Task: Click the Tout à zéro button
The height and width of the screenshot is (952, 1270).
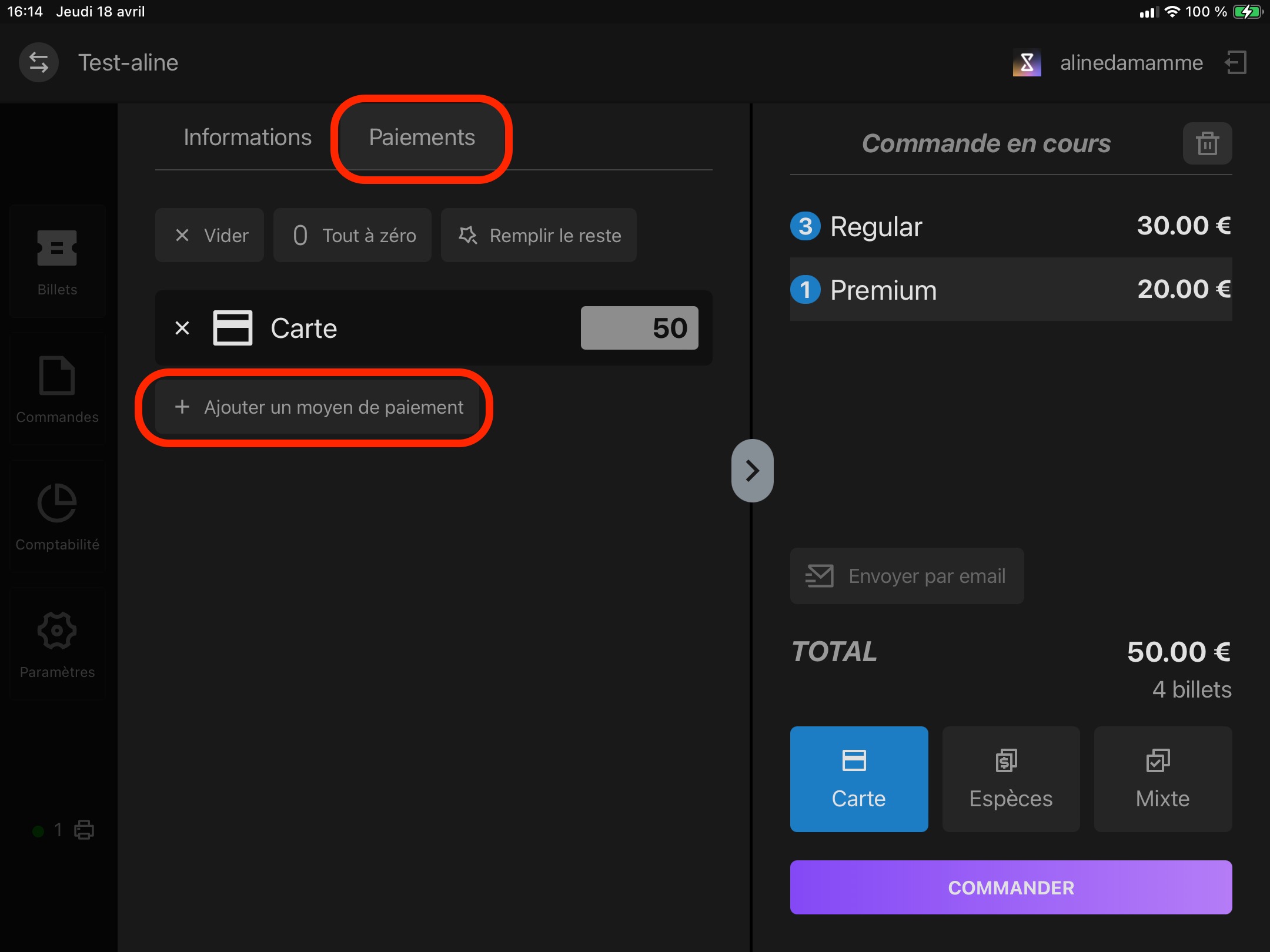Action: (x=352, y=235)
